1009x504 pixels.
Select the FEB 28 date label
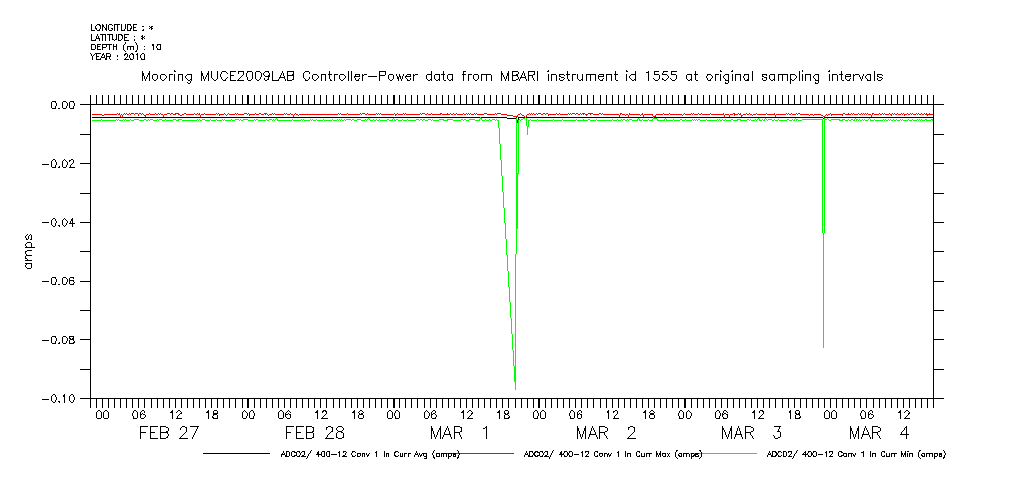click(314, 433)
